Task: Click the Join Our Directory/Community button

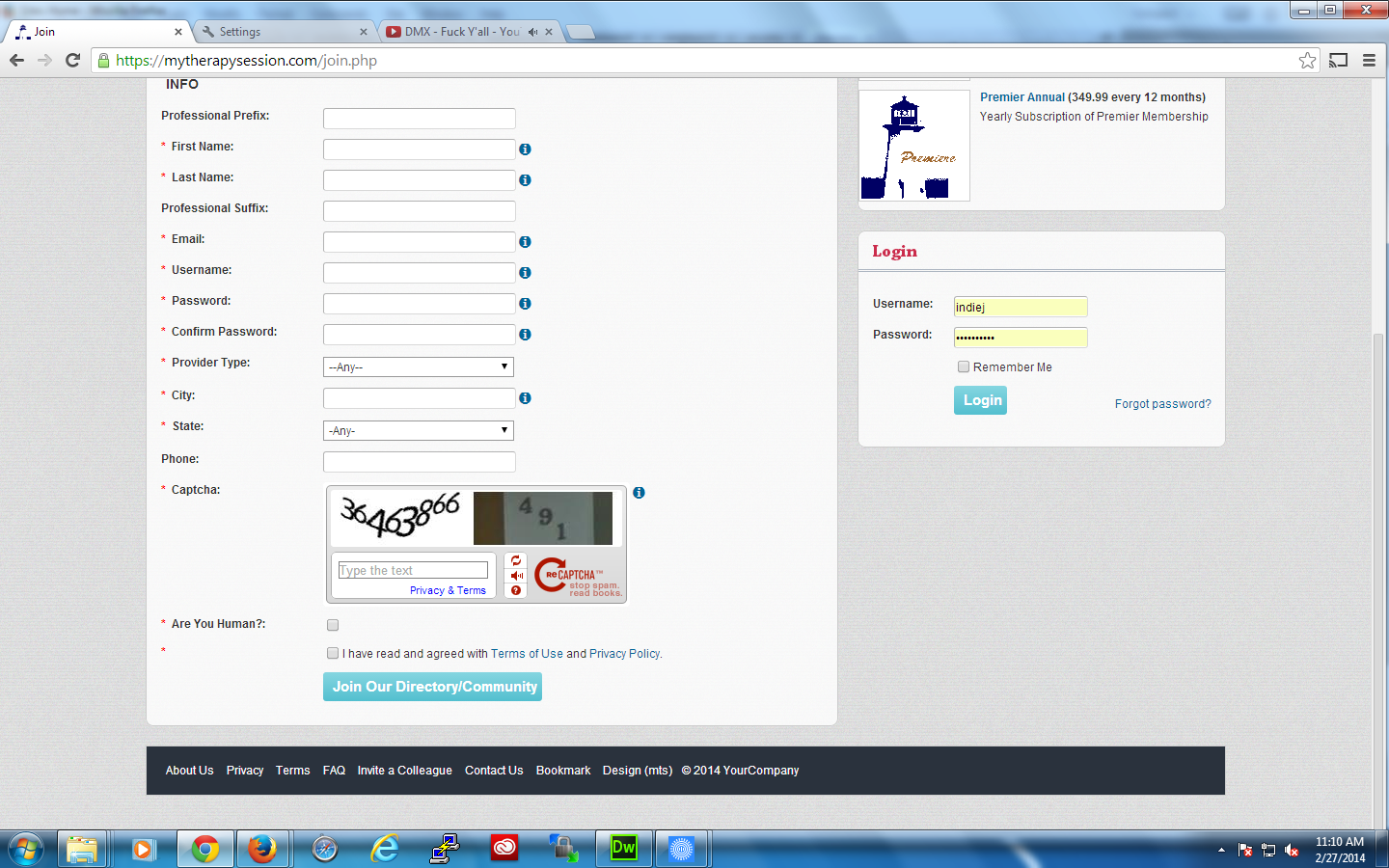Action: pos(432,687)
